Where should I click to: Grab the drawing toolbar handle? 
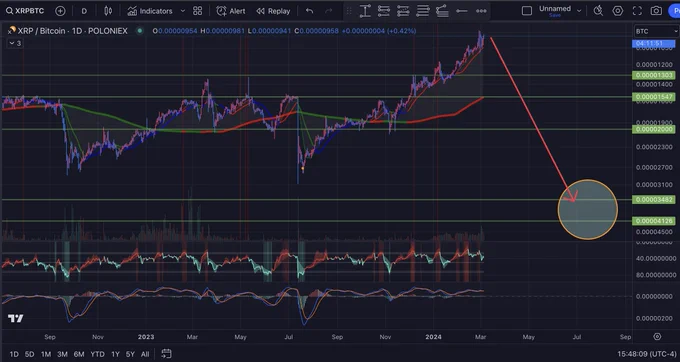(x=349, y=11)
